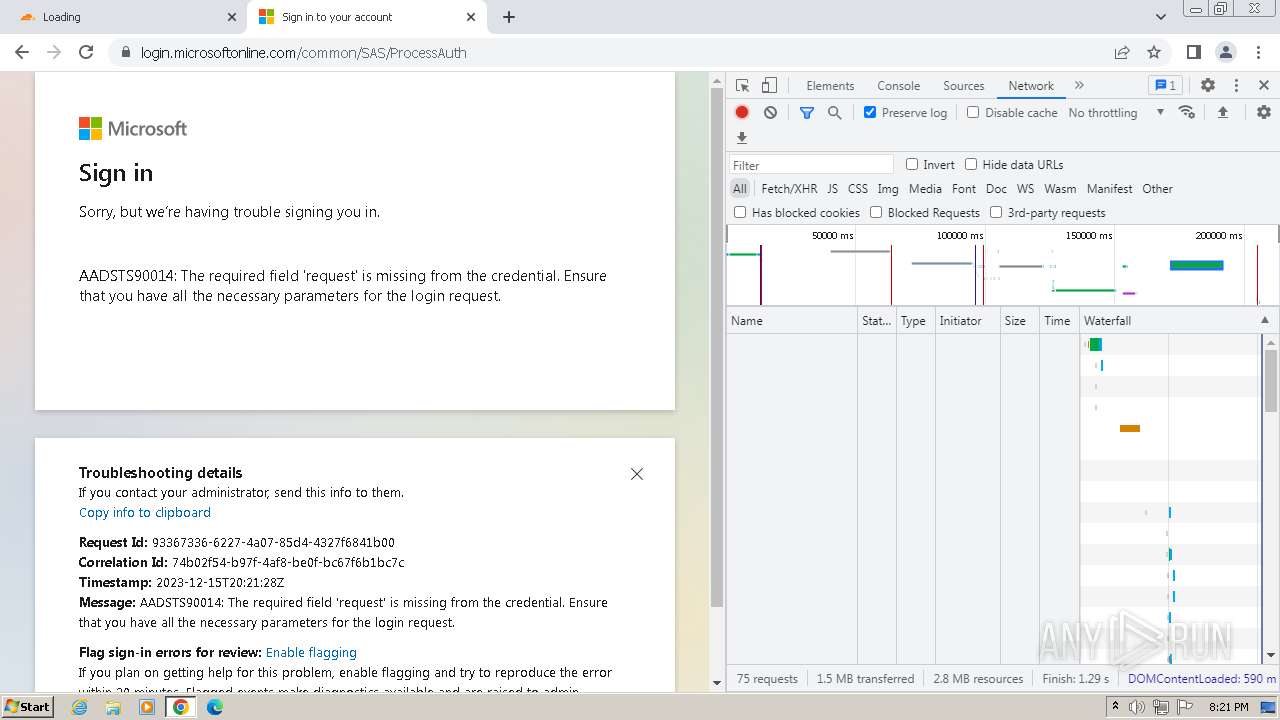Sort by Waterfall column arrow
Image resolution: width=1280 pixels, height=720 pixels.
coord(1264,321)
